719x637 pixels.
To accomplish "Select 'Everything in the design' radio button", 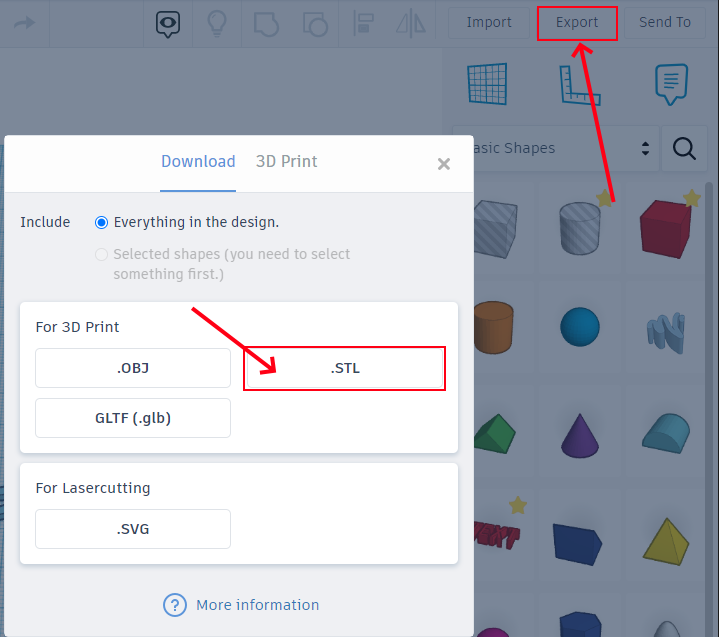I will coord(101,222).
